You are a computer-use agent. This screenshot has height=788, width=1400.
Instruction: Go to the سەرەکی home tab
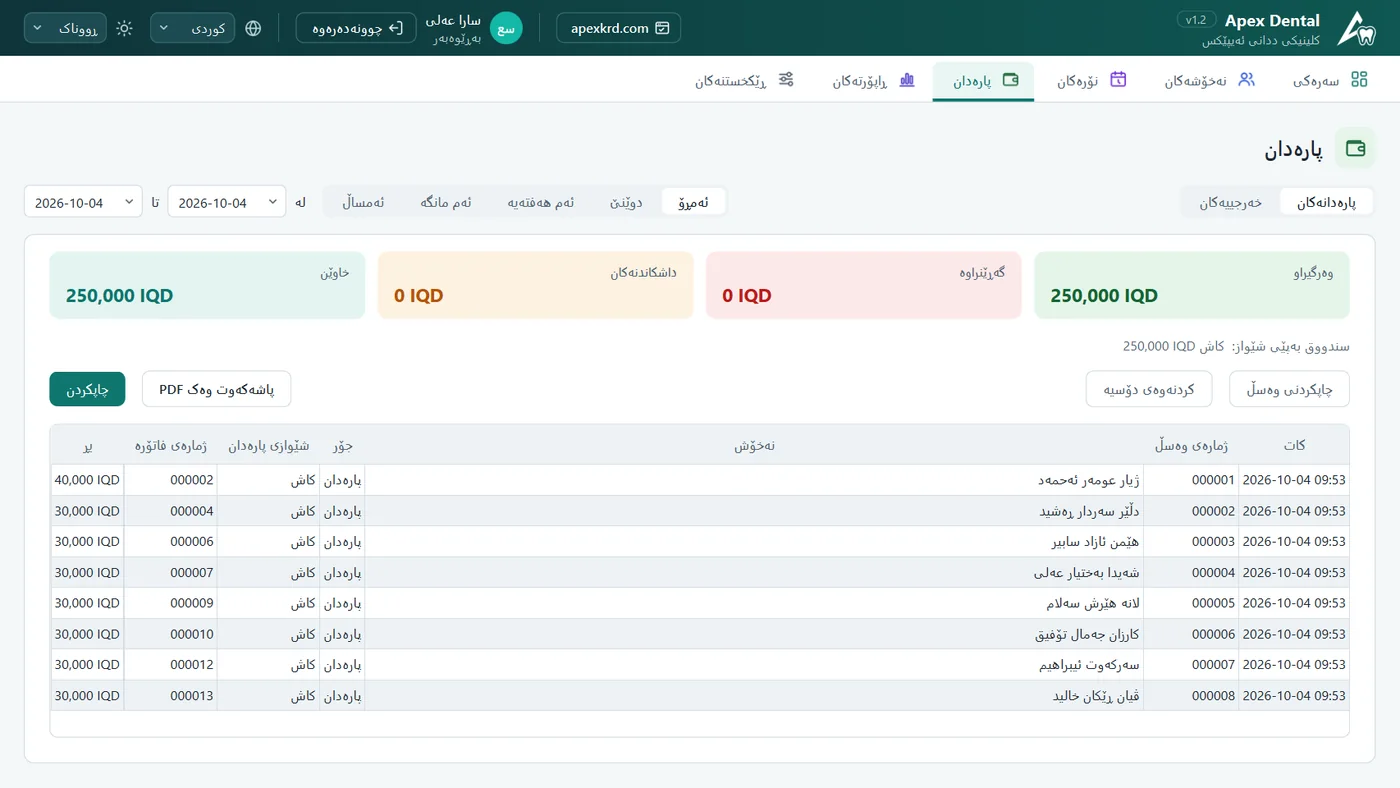click(1330, 80)
